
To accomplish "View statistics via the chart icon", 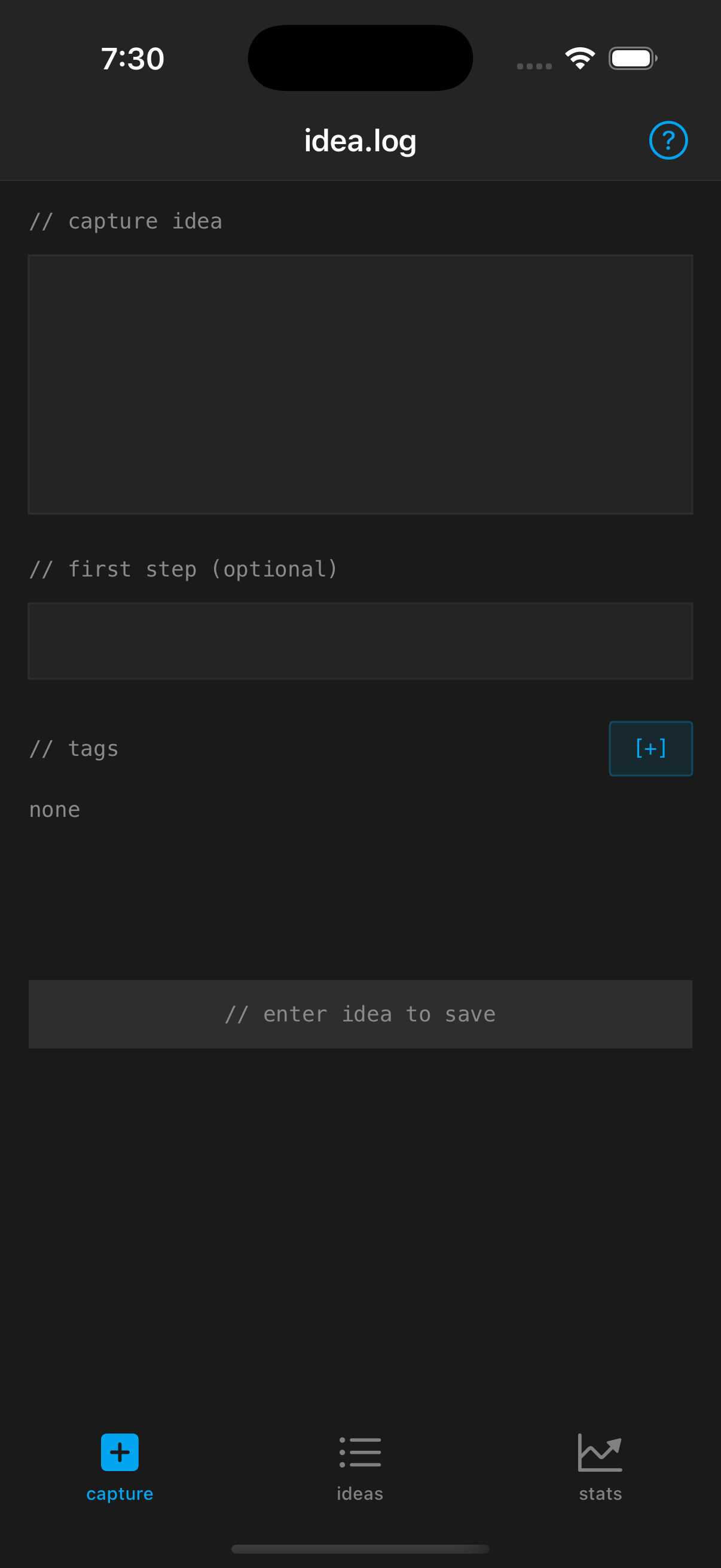I will click(600, 1452).
